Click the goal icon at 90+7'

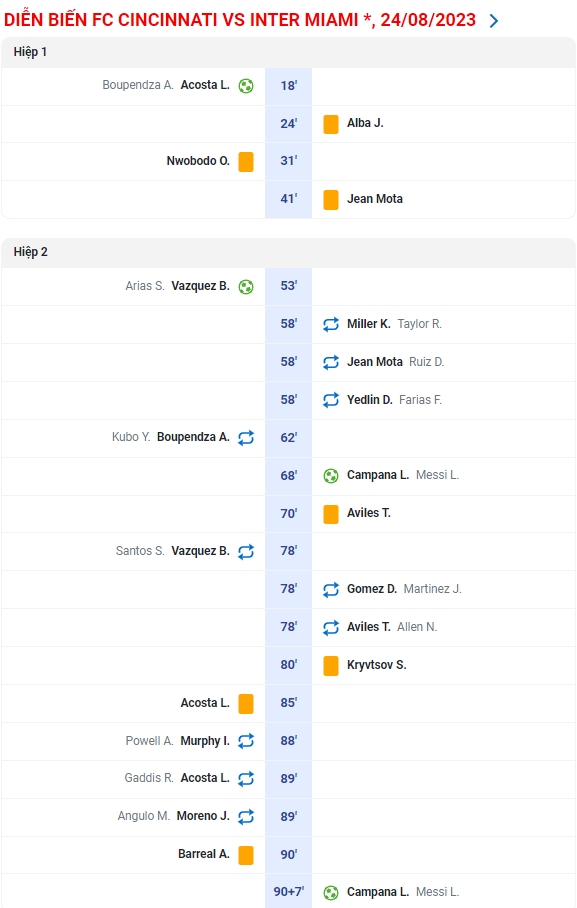[x=331, y=893]
